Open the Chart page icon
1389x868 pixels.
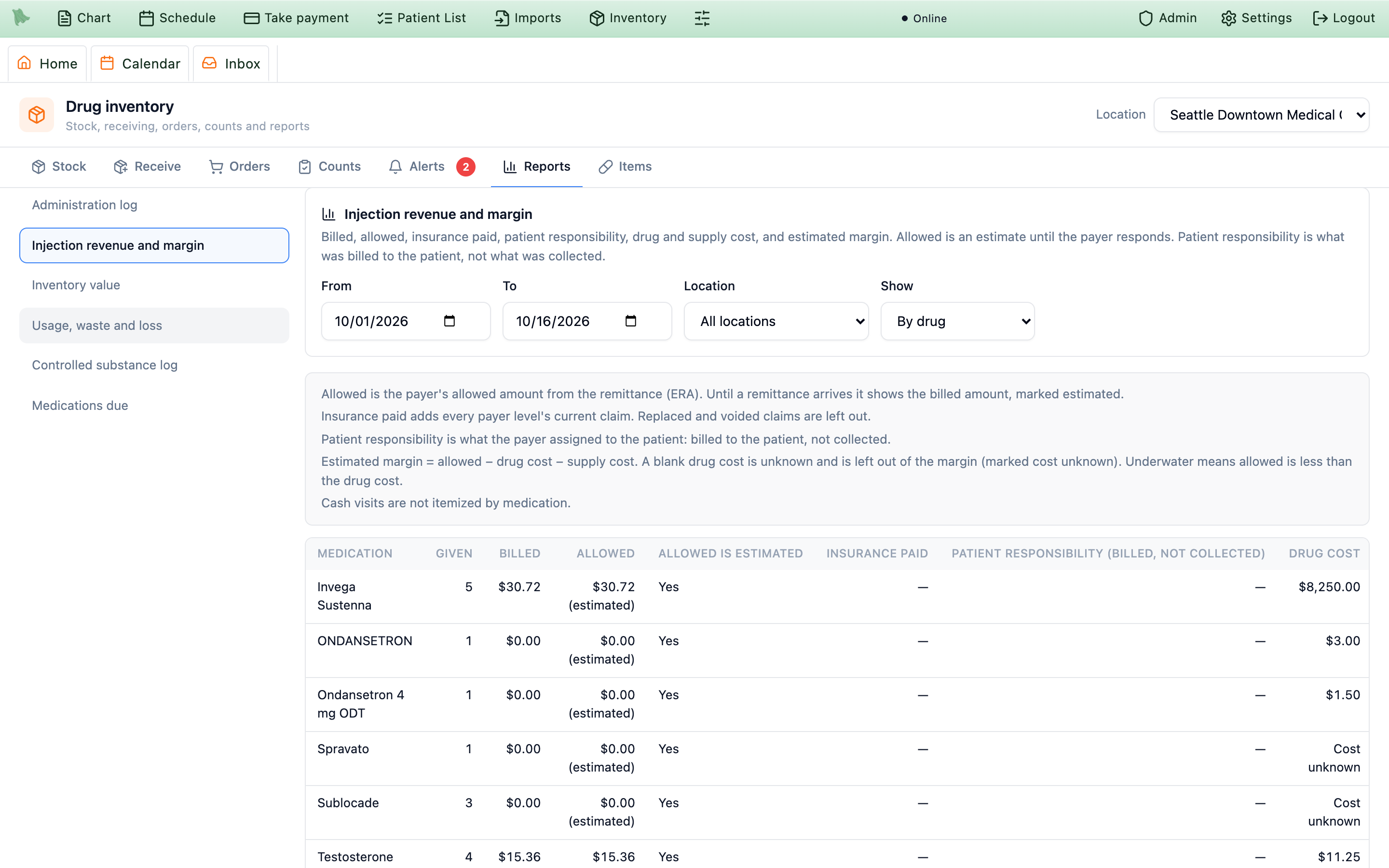[x=64, y=18]
